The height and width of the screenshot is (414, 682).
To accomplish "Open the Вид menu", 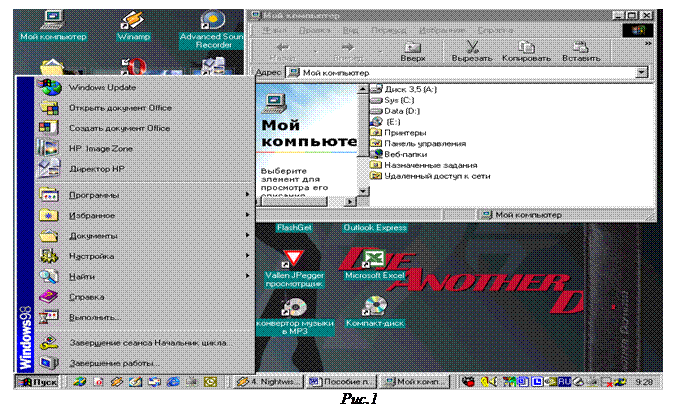I will coord(351,30).
